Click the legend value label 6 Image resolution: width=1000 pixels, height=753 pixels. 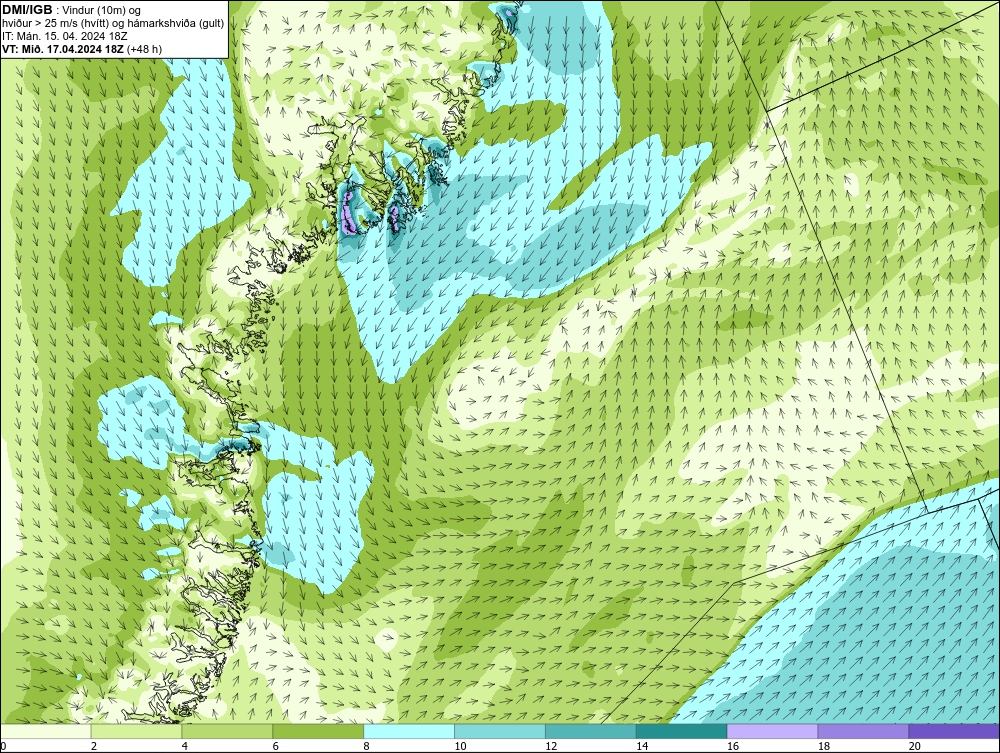coord(276,746)
